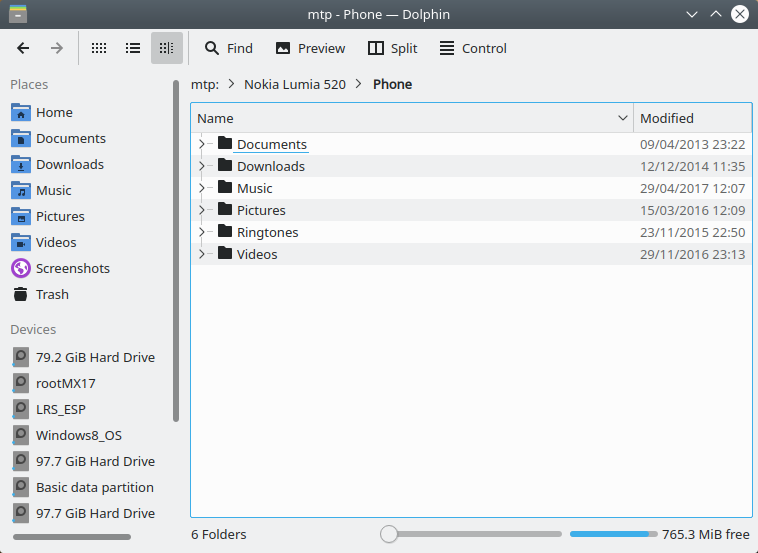Screen dimensions: 758x553
Task: Expand the Videos folder tree arrow
Action: [202, 254]
